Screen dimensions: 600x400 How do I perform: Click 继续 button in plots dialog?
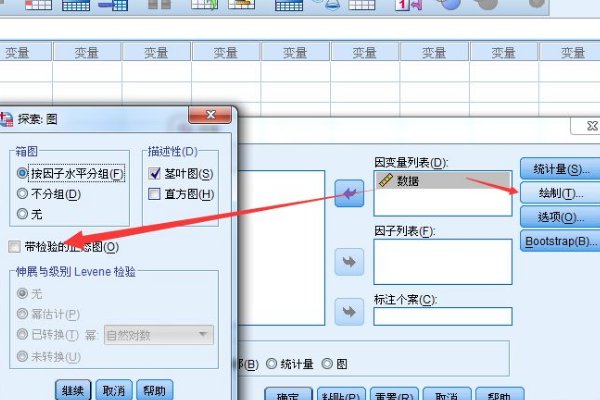pyautogui.click(x=73, y=390)
